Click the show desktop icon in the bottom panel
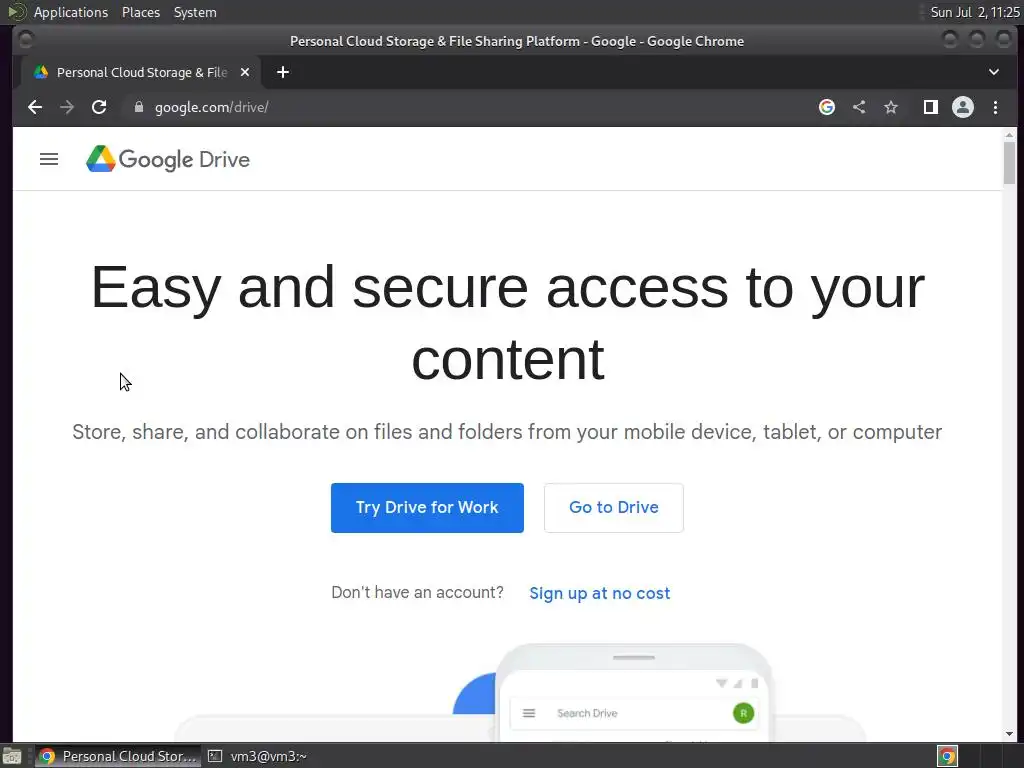The width and height of the screenshot is (1024, 768). click(12, 756)
